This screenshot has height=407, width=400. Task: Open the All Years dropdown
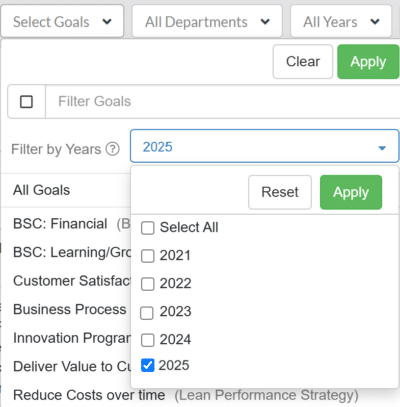click(341, 22)
